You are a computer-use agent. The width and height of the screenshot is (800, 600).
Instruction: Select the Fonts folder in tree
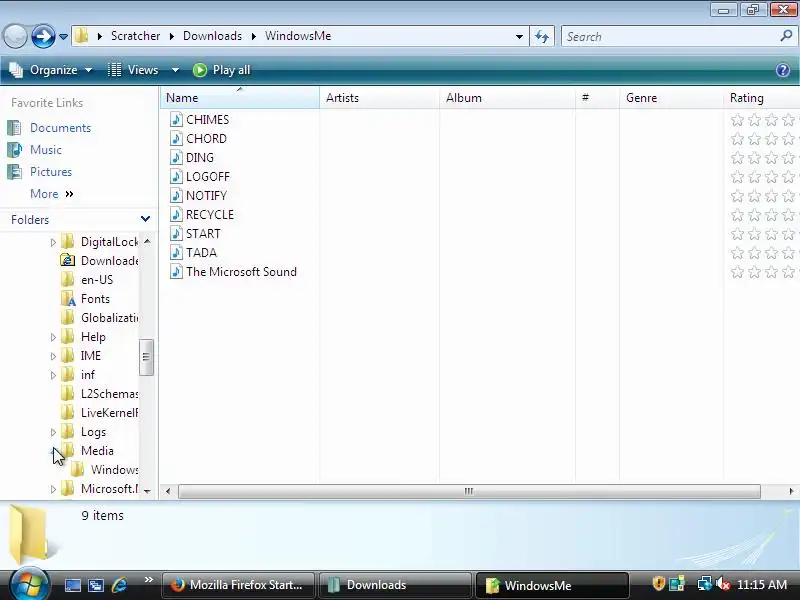95,298
